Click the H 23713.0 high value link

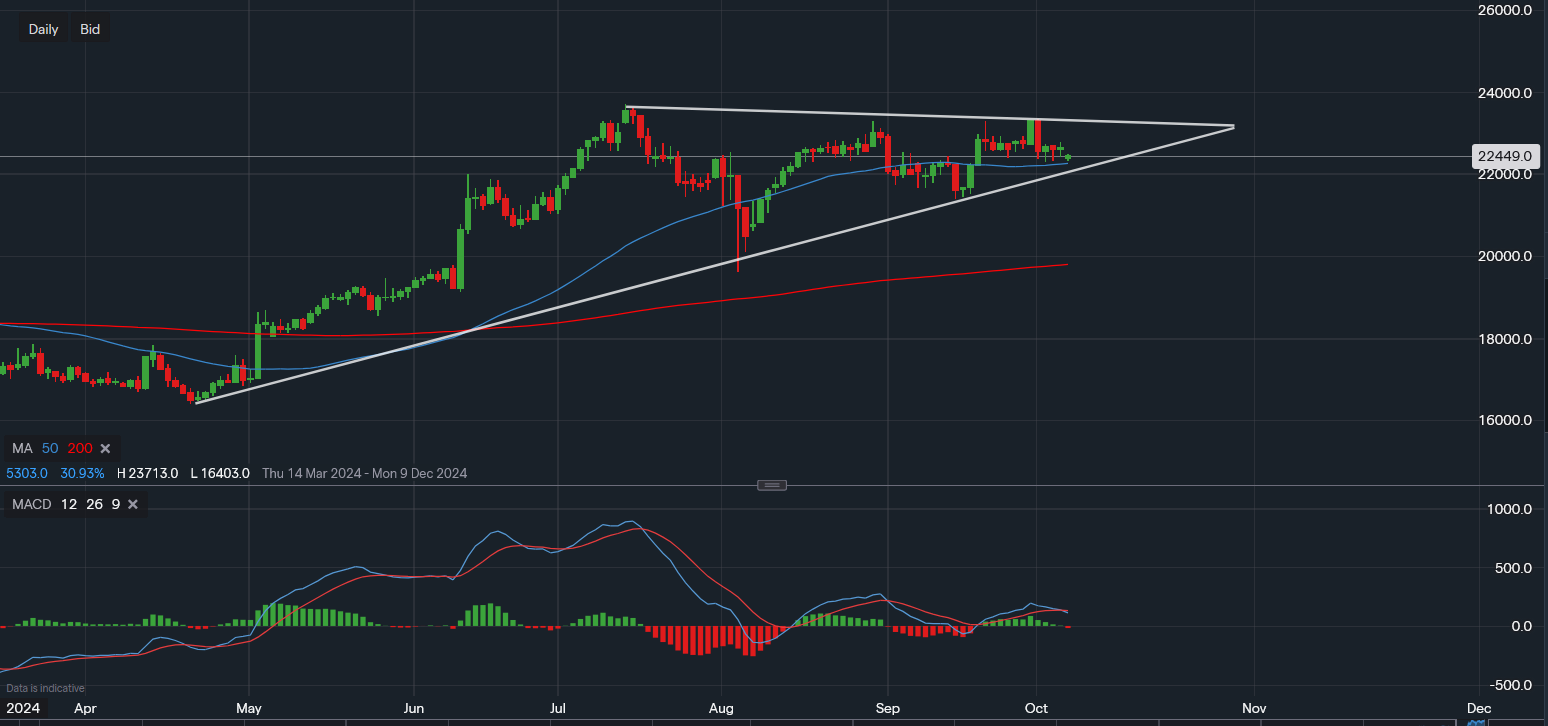[148, 473]
